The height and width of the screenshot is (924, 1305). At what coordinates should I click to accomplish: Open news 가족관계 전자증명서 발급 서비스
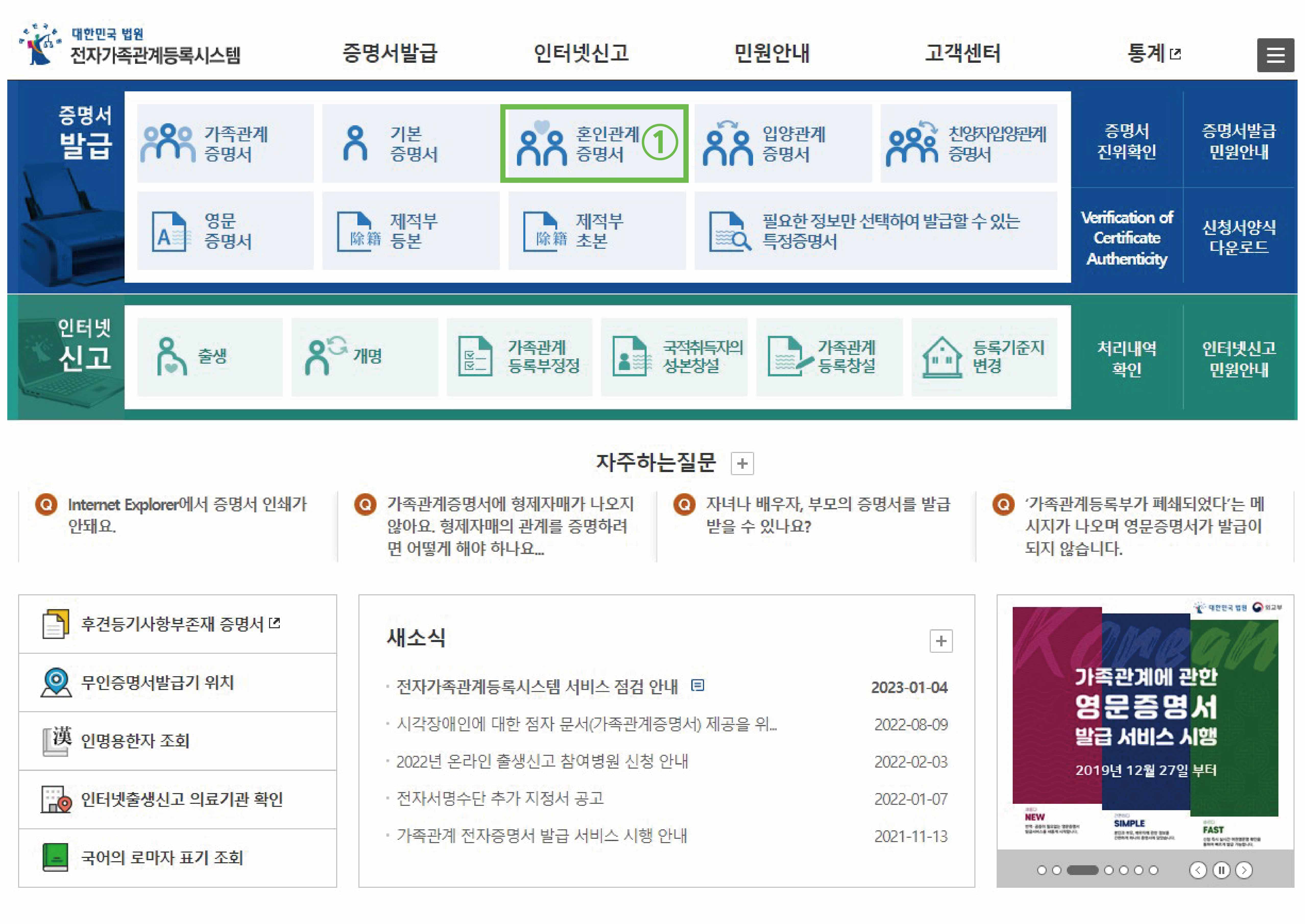(542, 836)
